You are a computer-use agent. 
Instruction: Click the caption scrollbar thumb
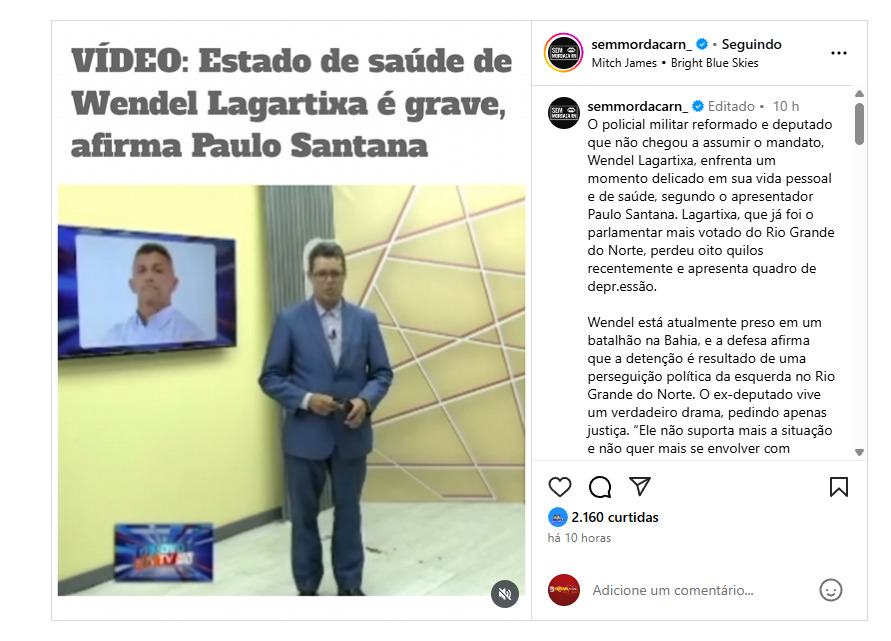pos(859,123)
